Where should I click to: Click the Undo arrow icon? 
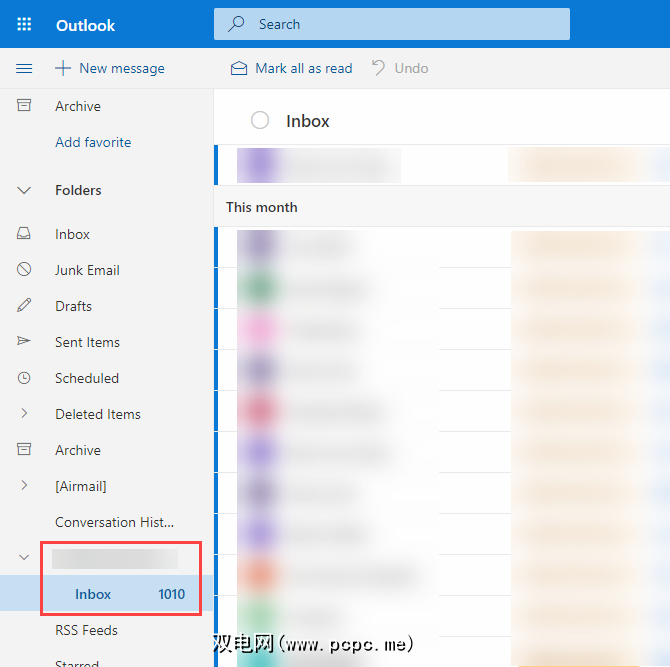pyautogui.click(x=378, y=68)
